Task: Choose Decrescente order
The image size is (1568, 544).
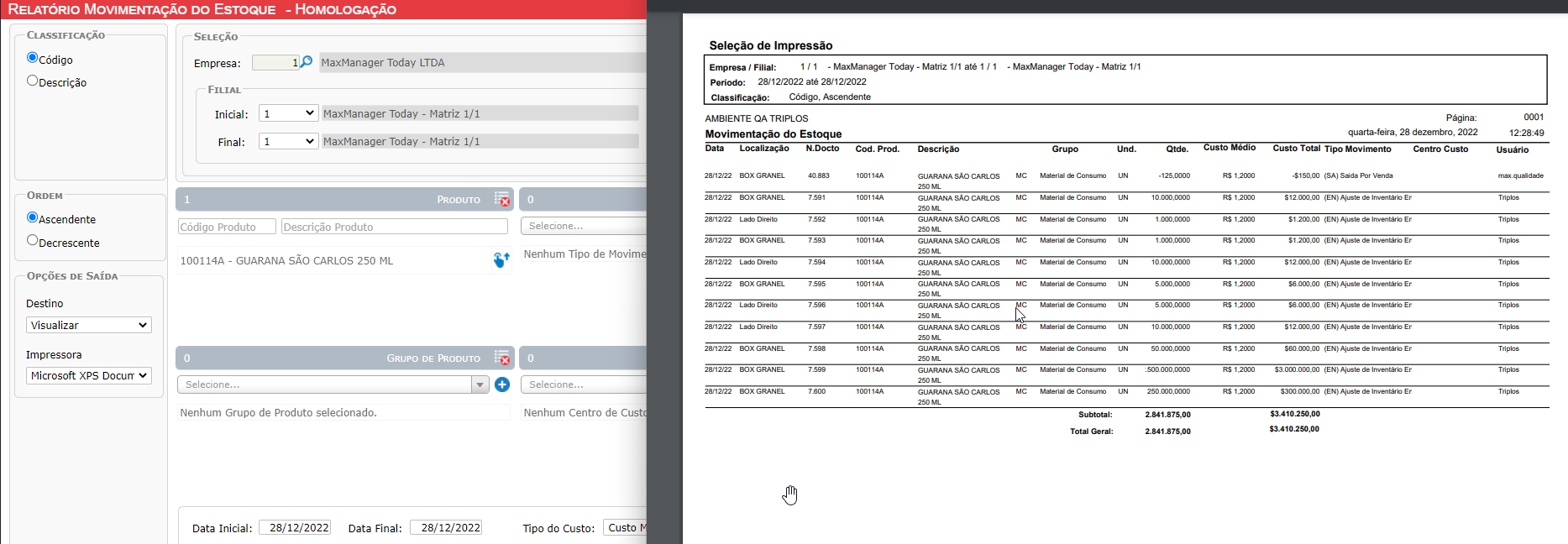Action: (x=32, y=240)
